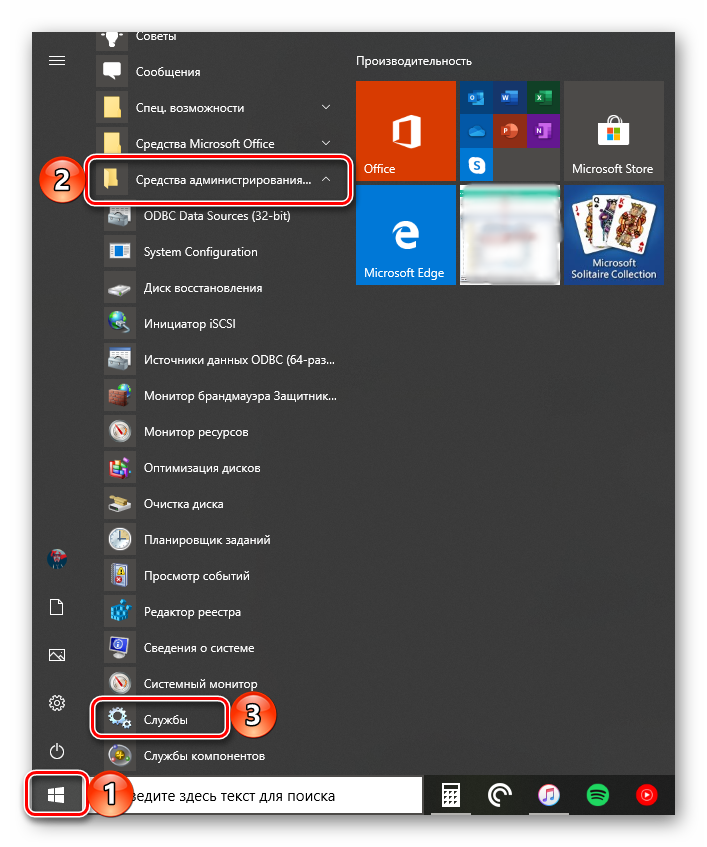Image resolution: width=707 pixels, height=847 pixels.
Task: Open the Сообщения app icon
Action: coord(112,71)
